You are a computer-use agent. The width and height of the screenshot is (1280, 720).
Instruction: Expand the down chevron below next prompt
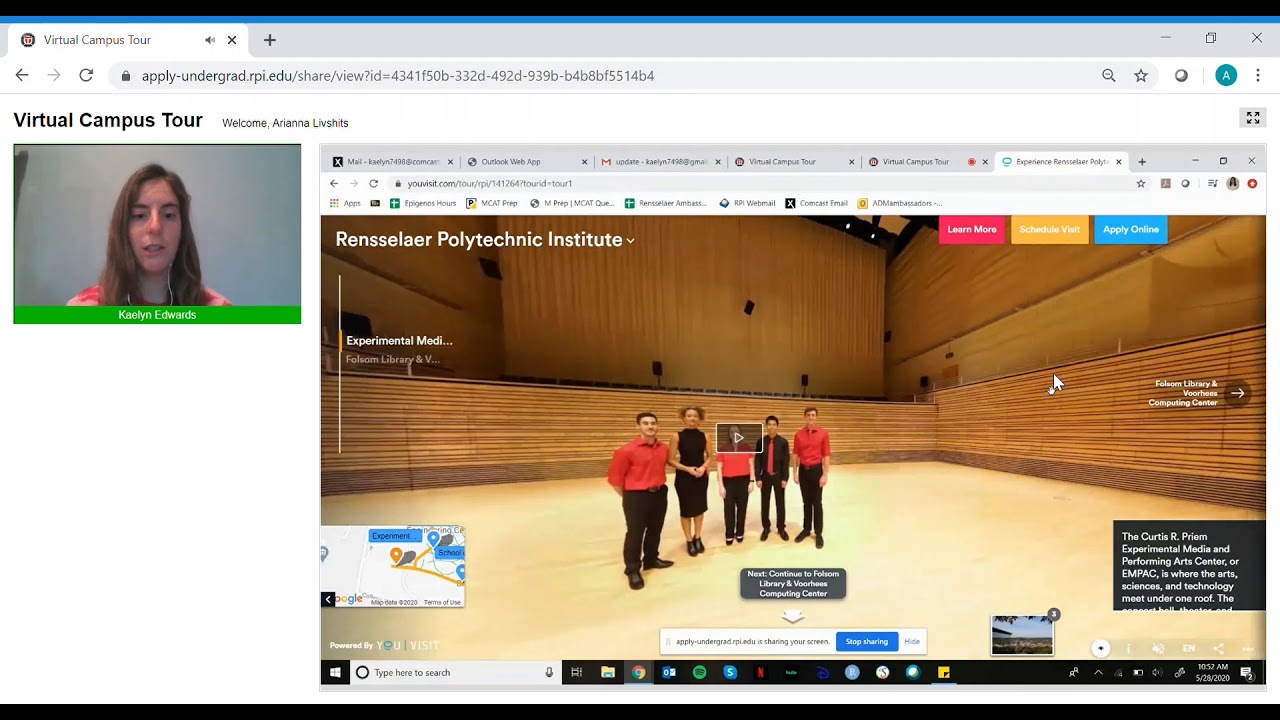793,617
